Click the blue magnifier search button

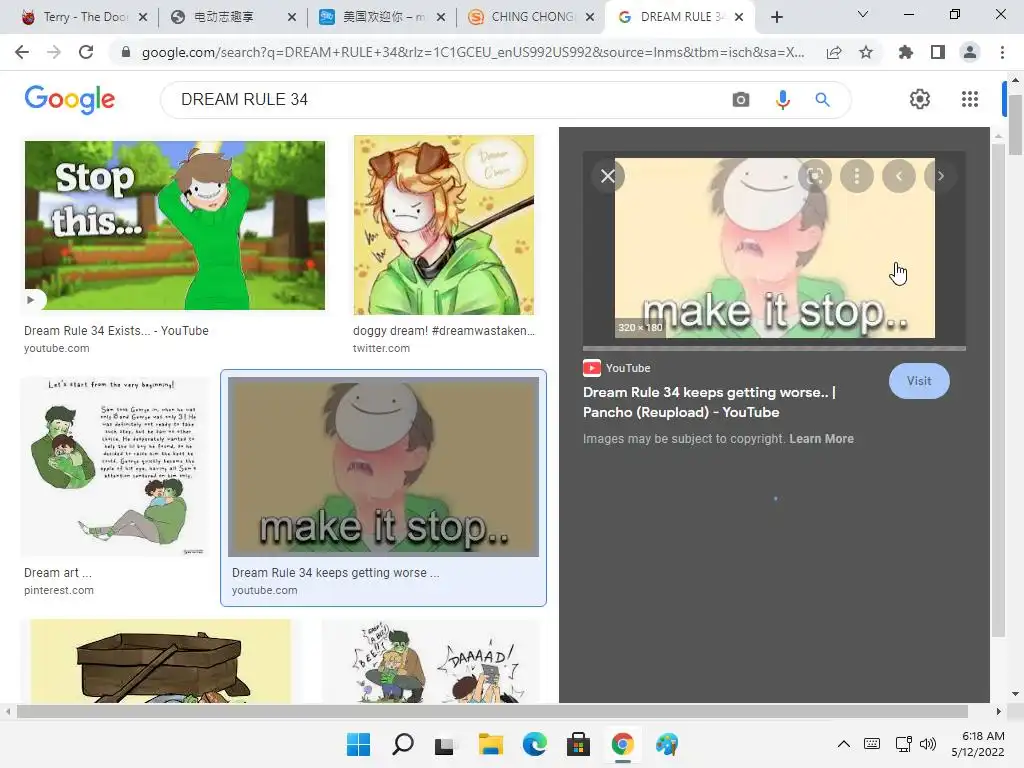coord(822,99)
